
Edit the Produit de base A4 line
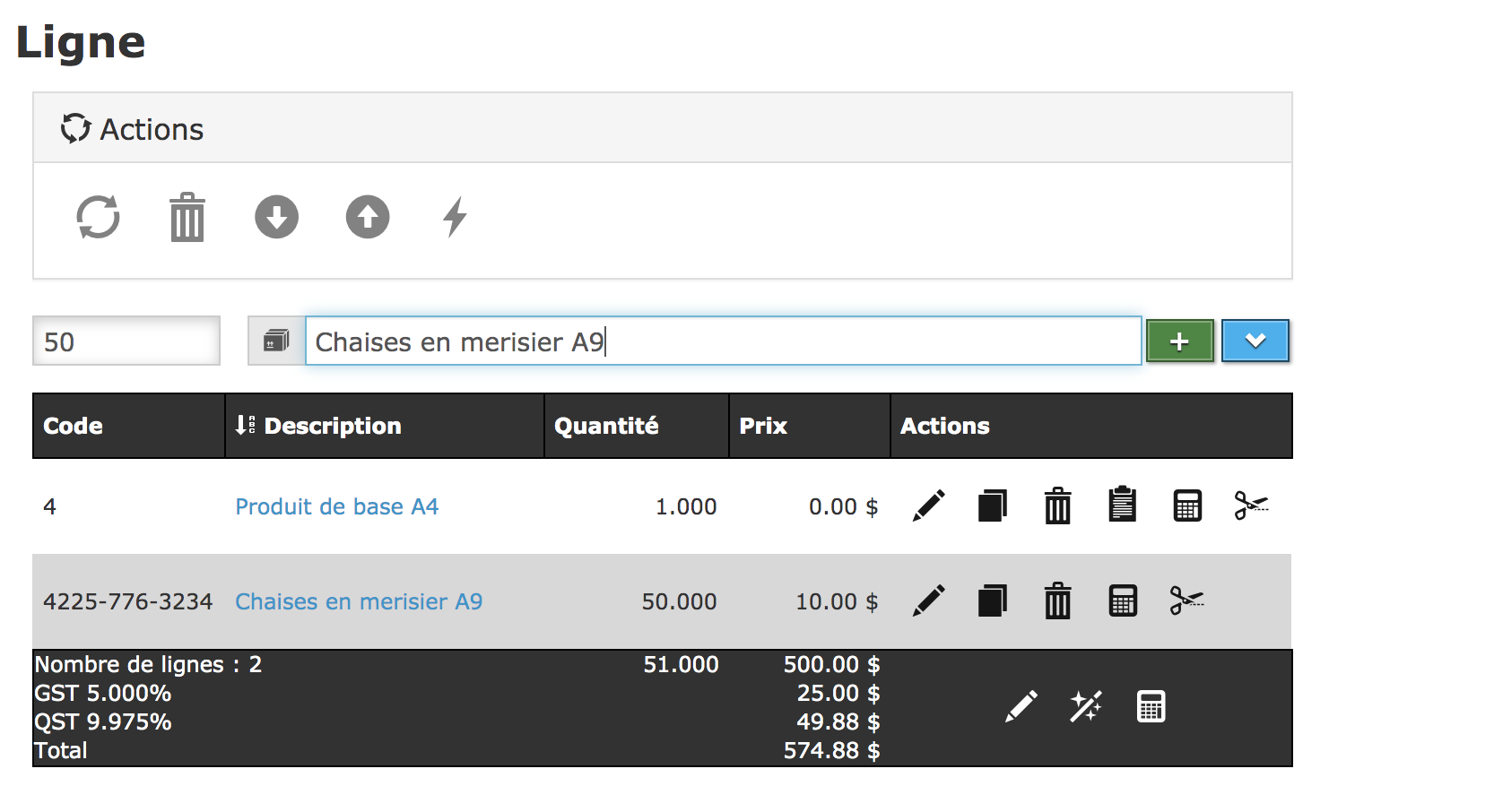929,506
